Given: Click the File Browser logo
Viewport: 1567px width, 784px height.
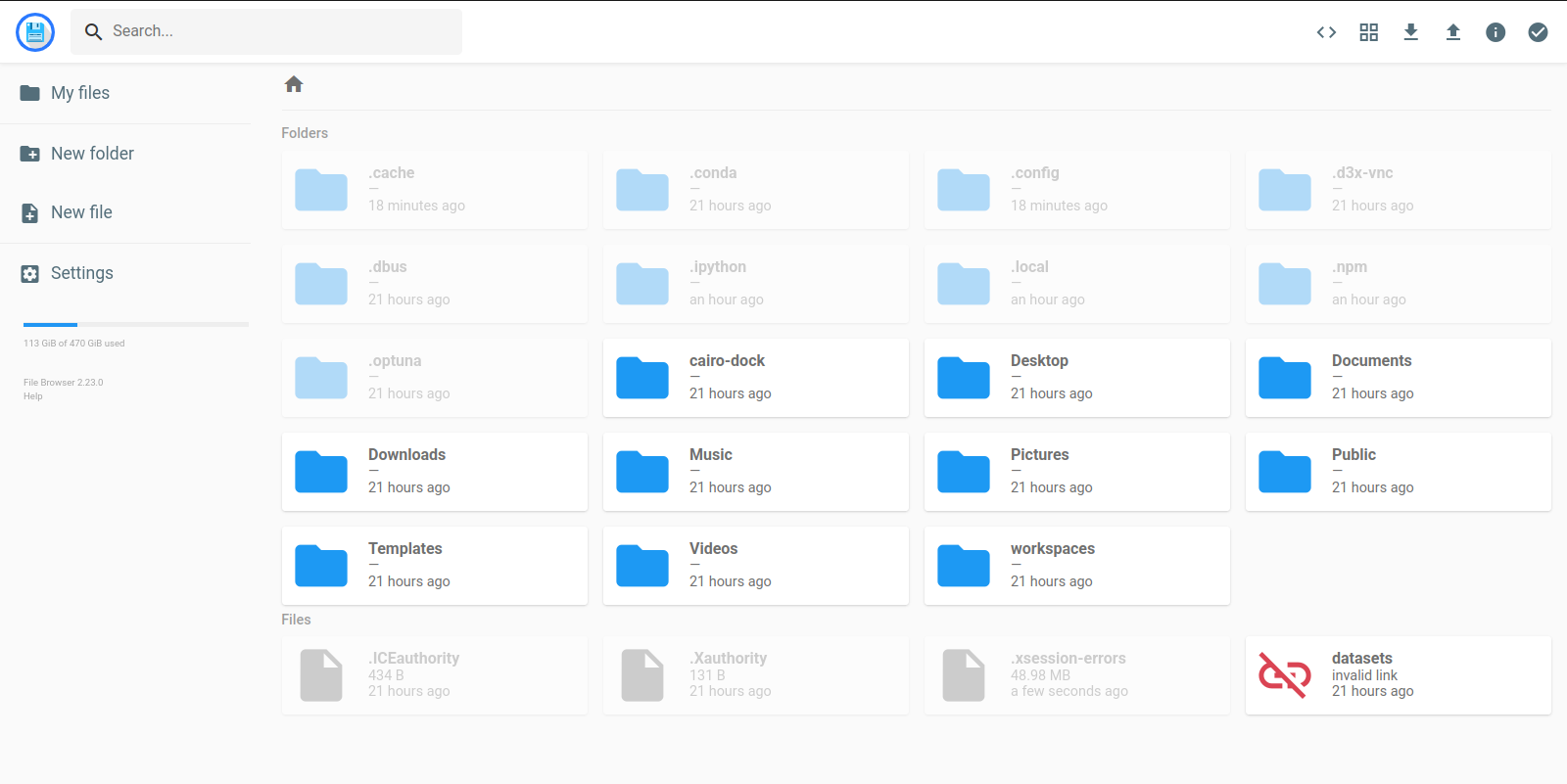Looking at the screenshot, I should click(x=35, y=32).
